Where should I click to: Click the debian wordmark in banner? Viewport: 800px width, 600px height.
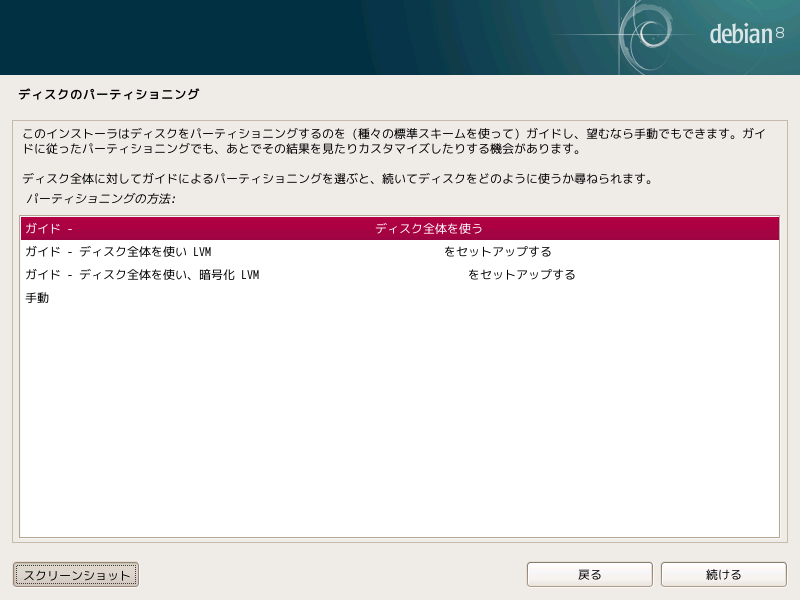(740, 35)
